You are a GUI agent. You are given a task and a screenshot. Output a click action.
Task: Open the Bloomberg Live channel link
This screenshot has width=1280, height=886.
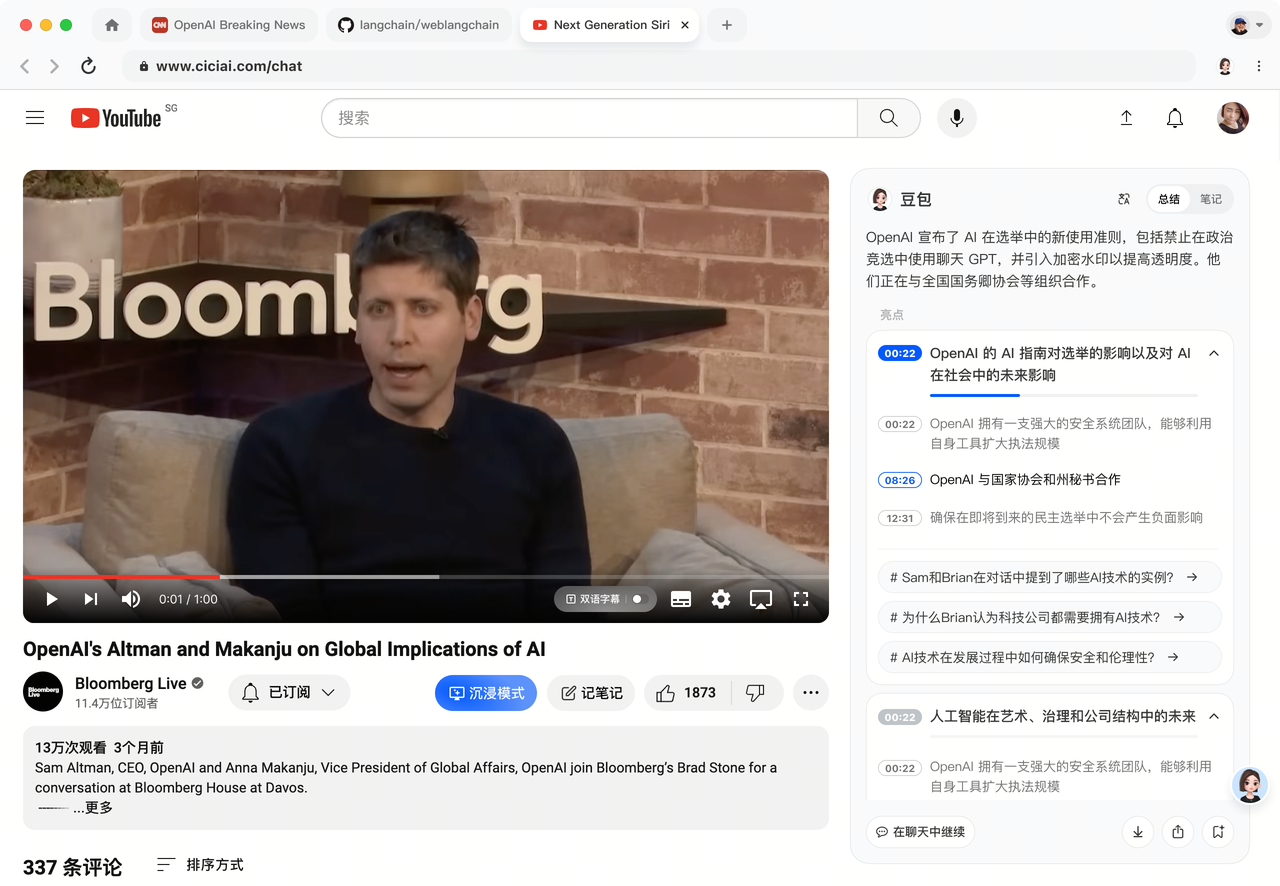131,683
